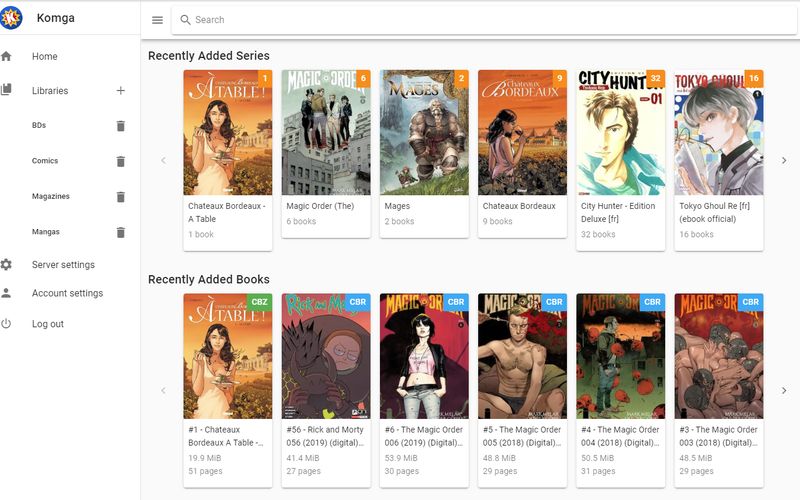This screenshot has height=500, width=800.
Task: Click the Libraries books icon
Action: 6,90
